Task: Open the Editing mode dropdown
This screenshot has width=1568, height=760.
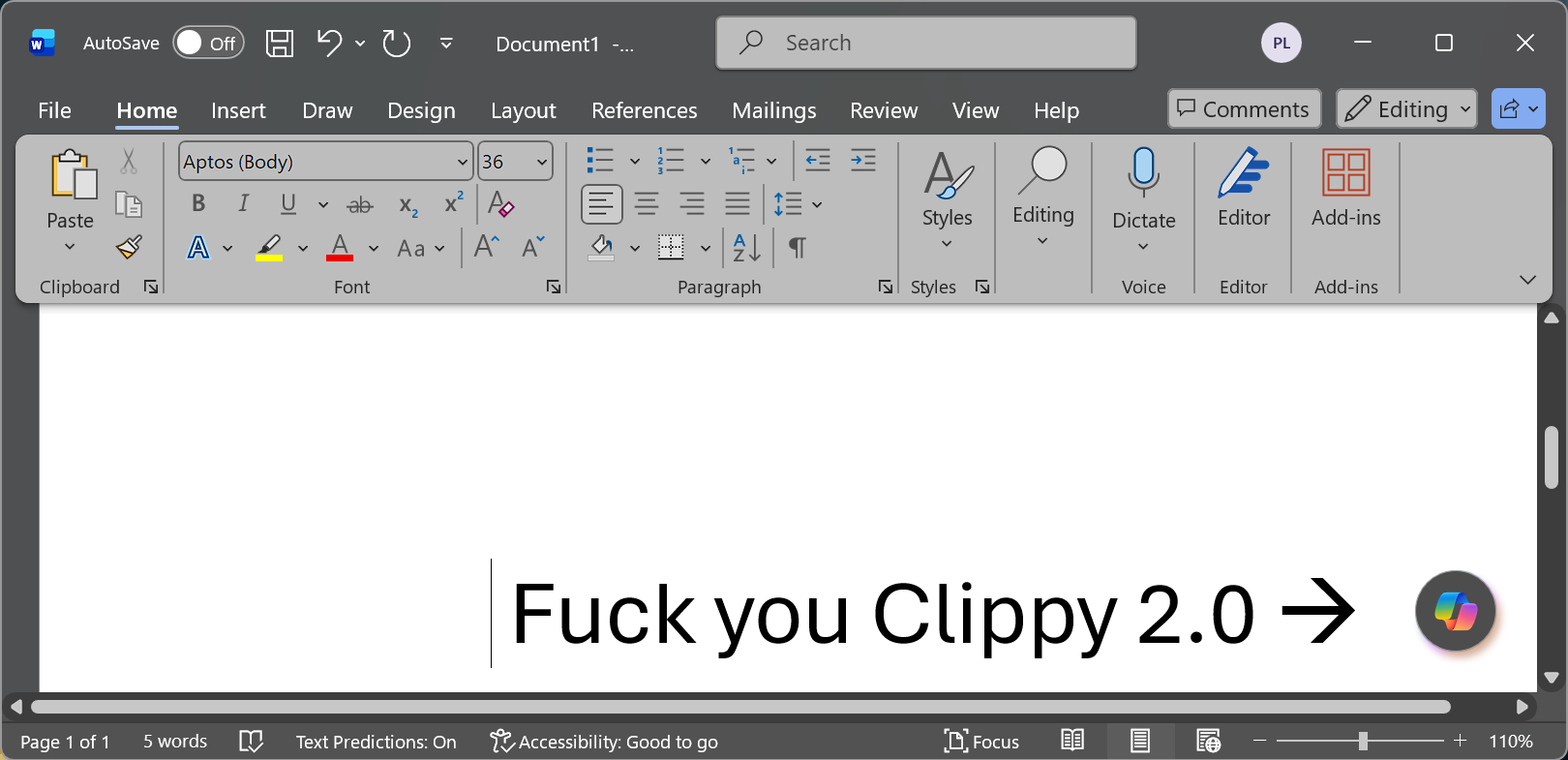Action: [1406, 109]
